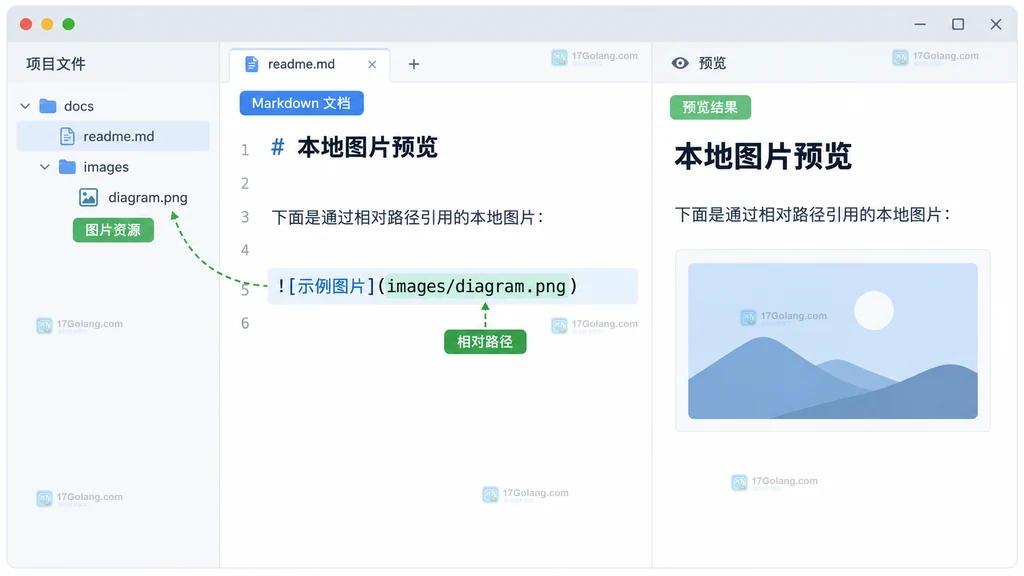Click the preview heading 本地图片预览
Viewport: 1024px width, 576px height.
click(763, 157)
